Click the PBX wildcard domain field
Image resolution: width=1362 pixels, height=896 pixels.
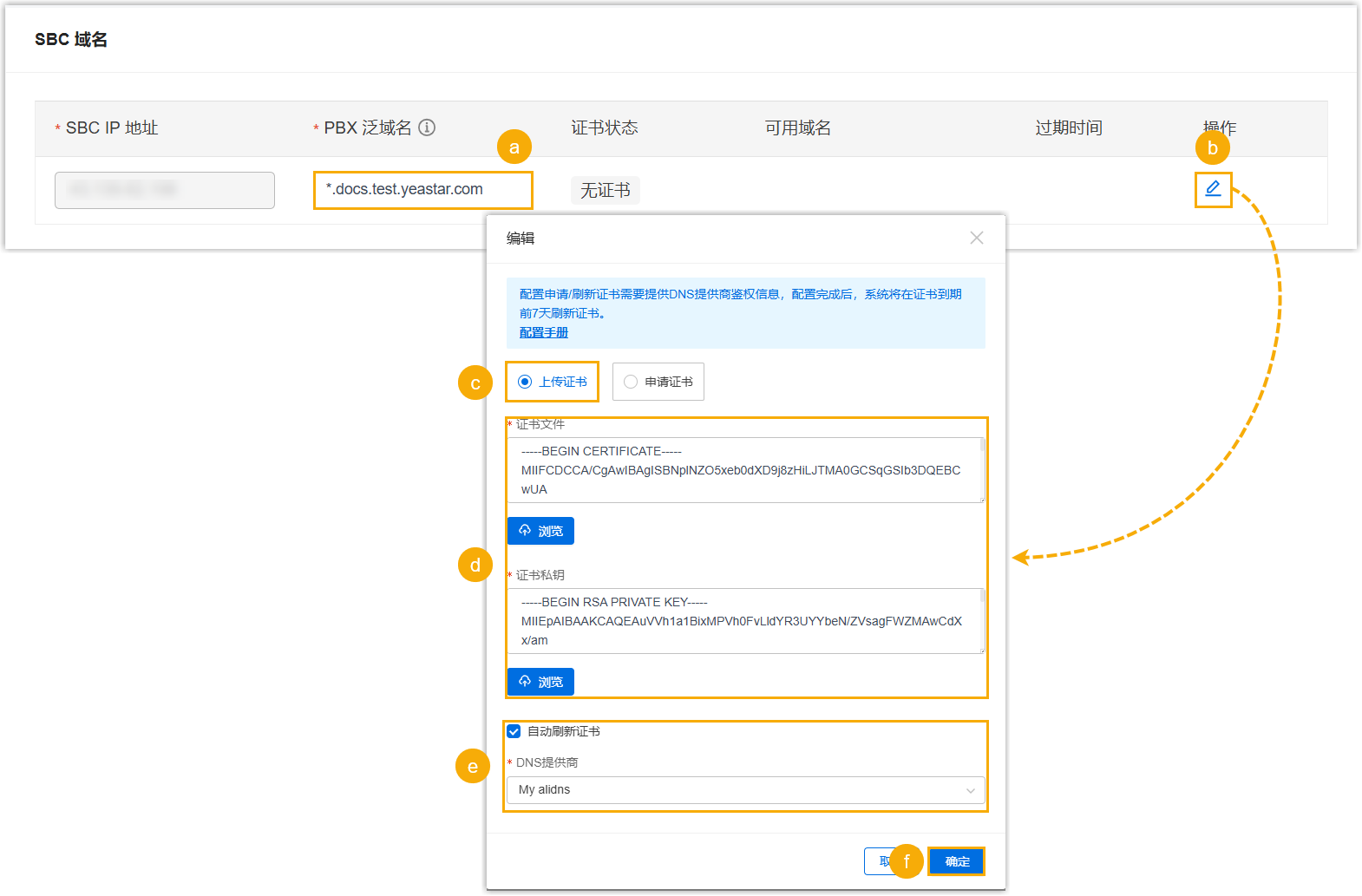click(x=422, y=190)
